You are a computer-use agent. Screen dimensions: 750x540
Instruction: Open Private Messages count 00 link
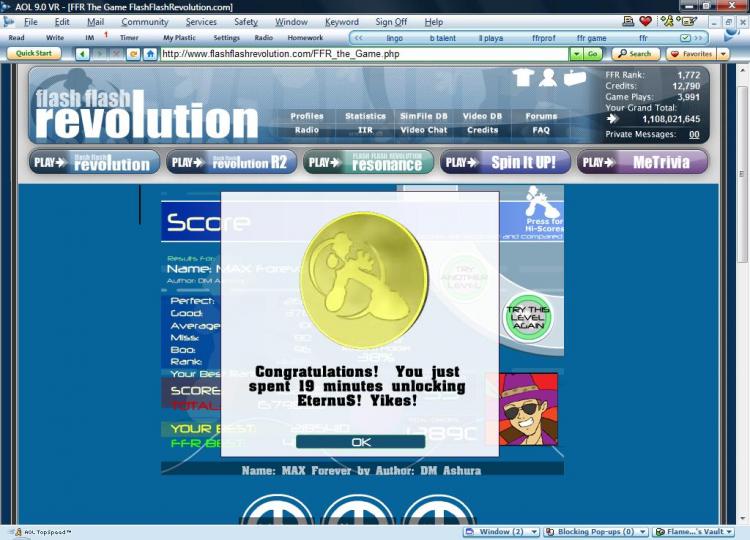694,134
